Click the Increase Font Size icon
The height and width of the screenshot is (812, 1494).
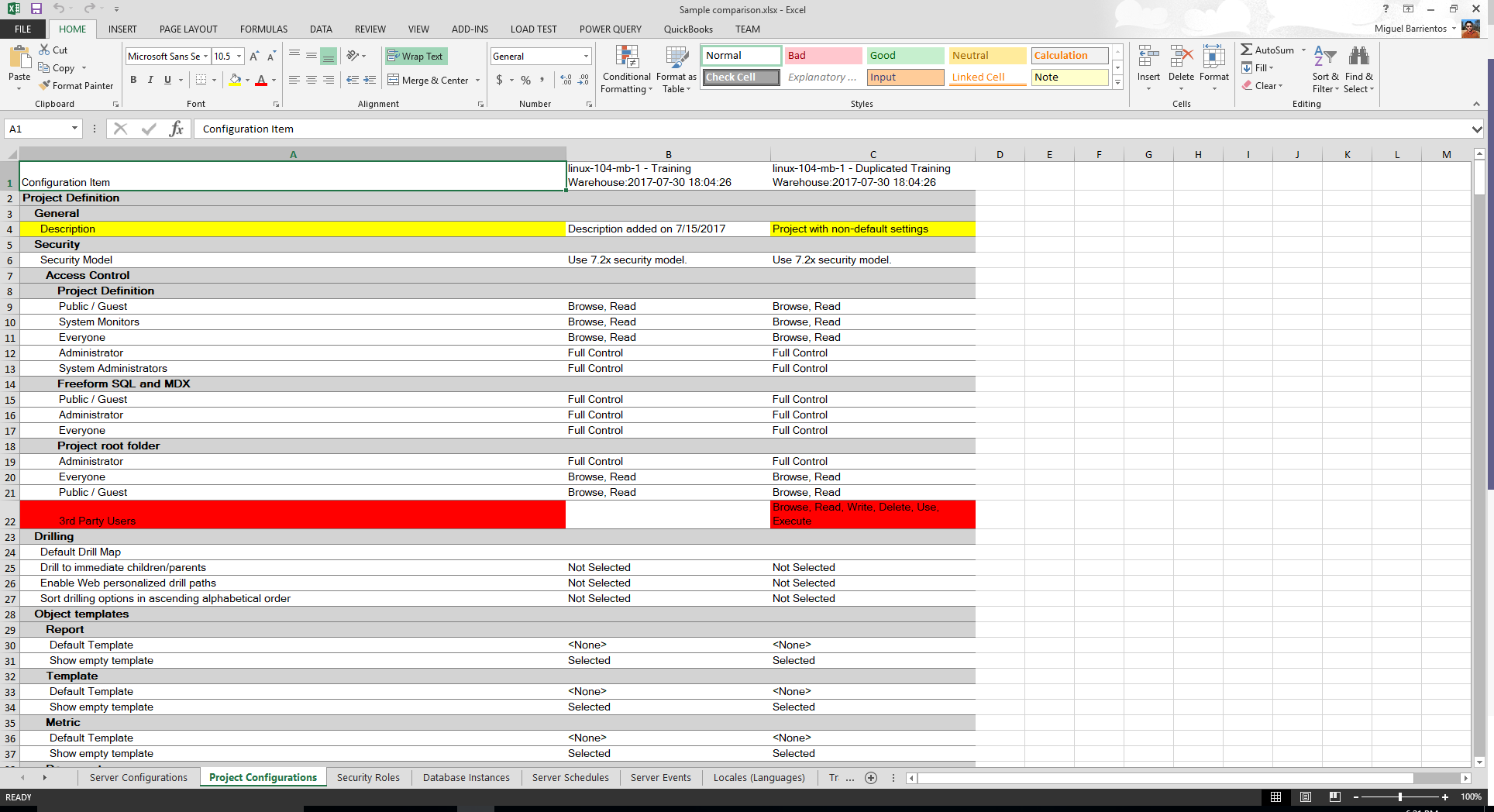click(x=254, y=57)
